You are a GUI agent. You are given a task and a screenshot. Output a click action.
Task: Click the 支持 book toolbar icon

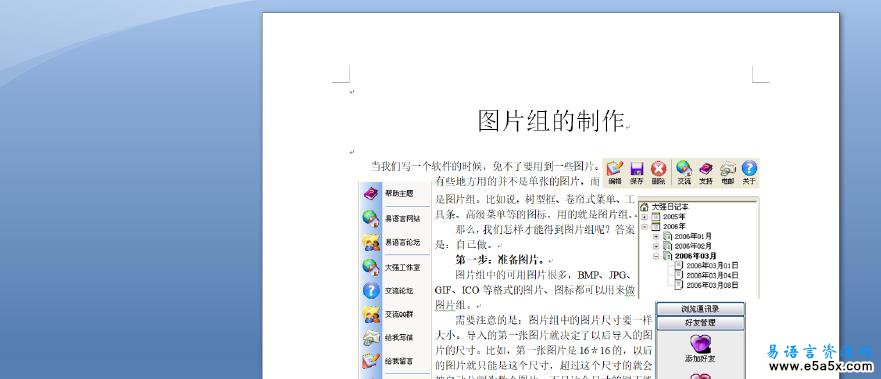[x=706, y=168]
